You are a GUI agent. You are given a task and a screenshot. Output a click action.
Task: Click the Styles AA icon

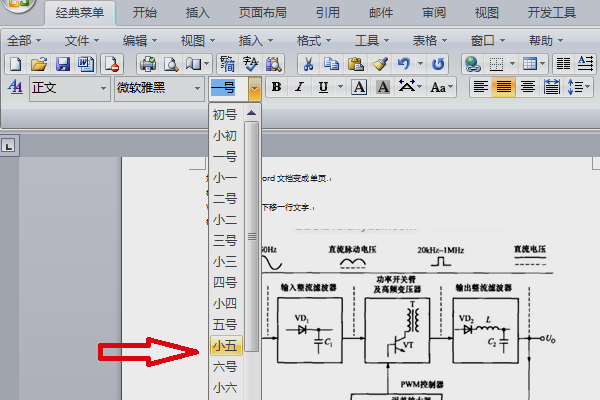point(15,88)
